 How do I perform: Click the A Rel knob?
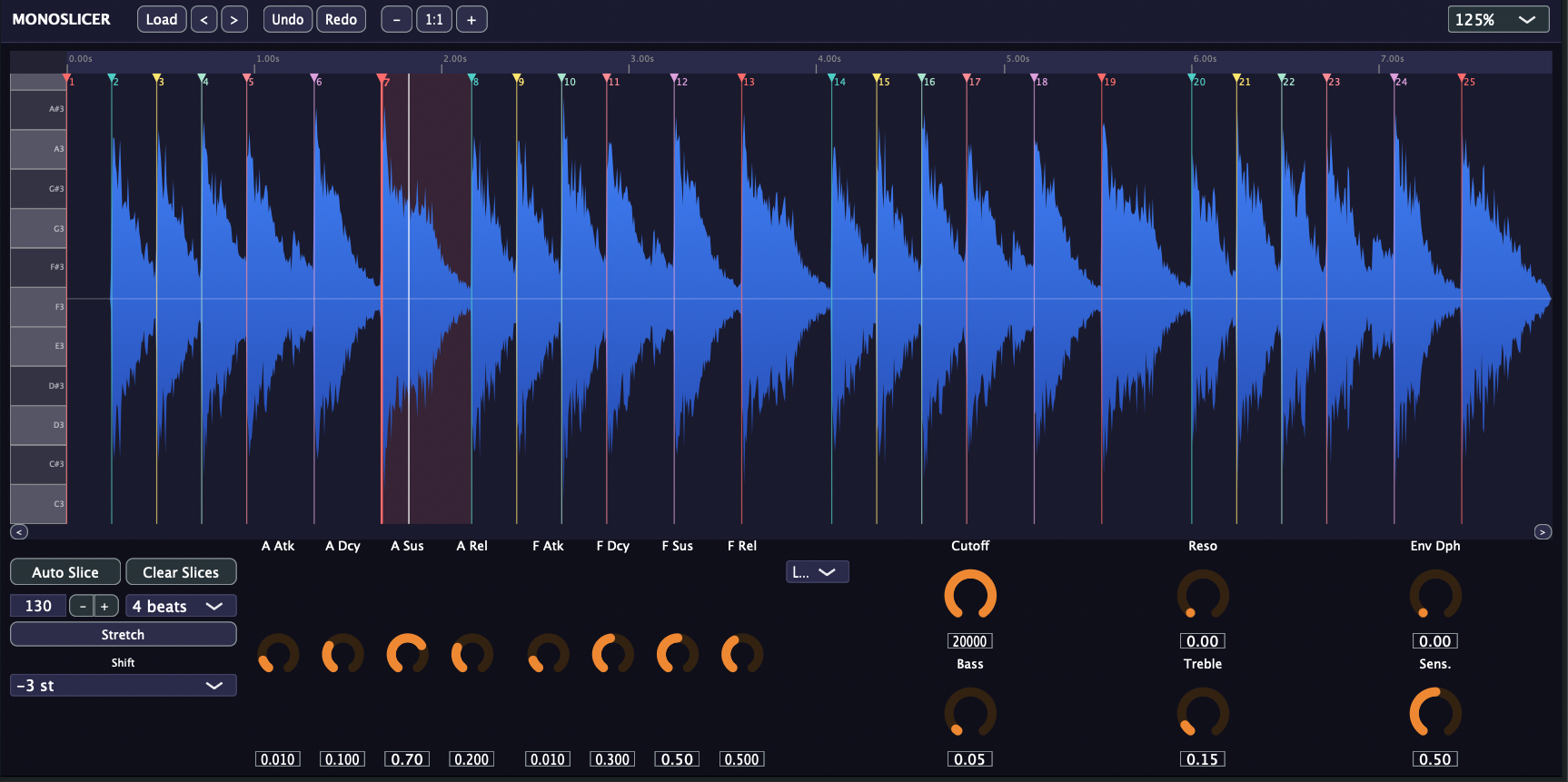[471, 654]
